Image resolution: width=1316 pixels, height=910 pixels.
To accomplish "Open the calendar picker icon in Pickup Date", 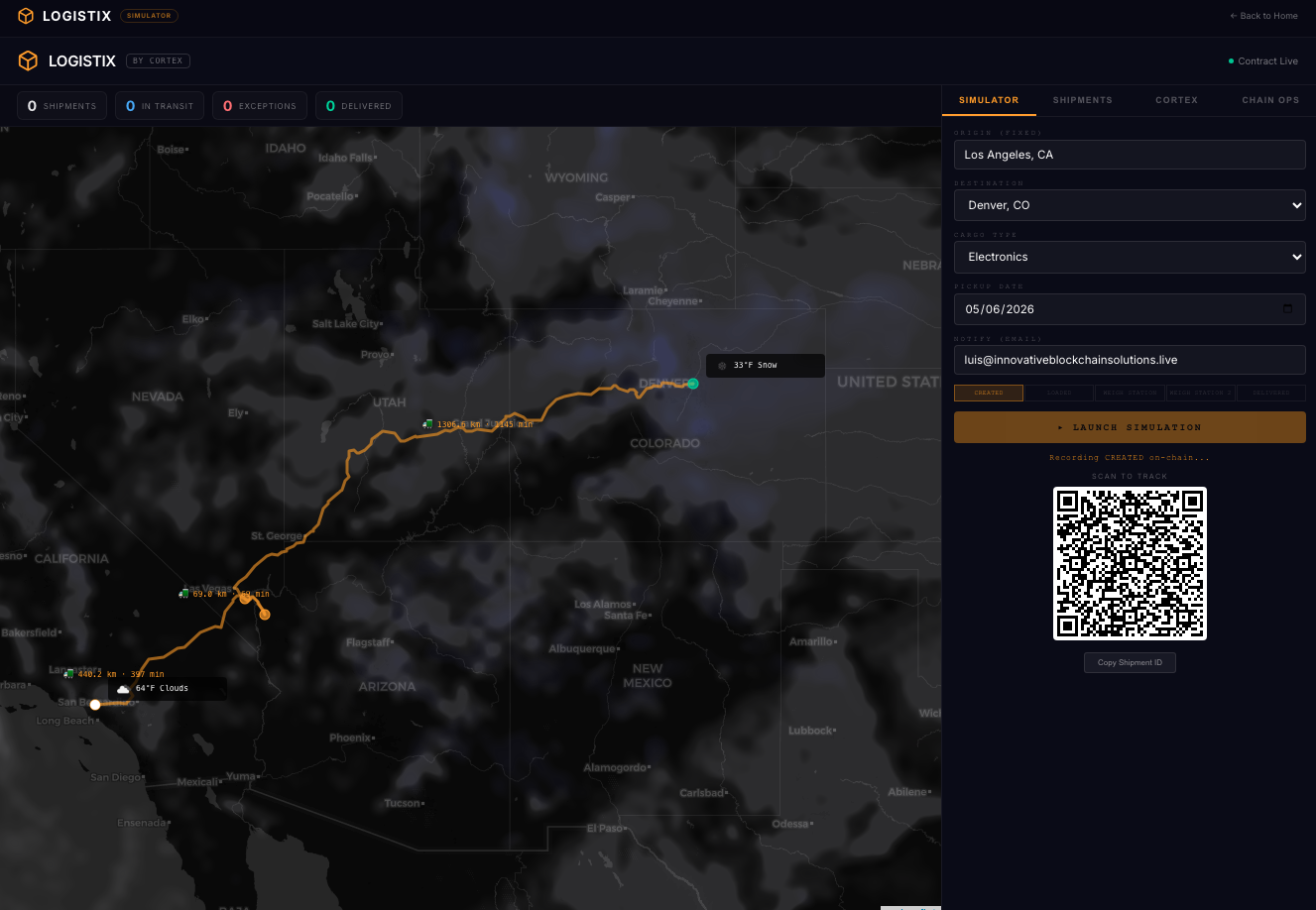I will coord(1287,308).
